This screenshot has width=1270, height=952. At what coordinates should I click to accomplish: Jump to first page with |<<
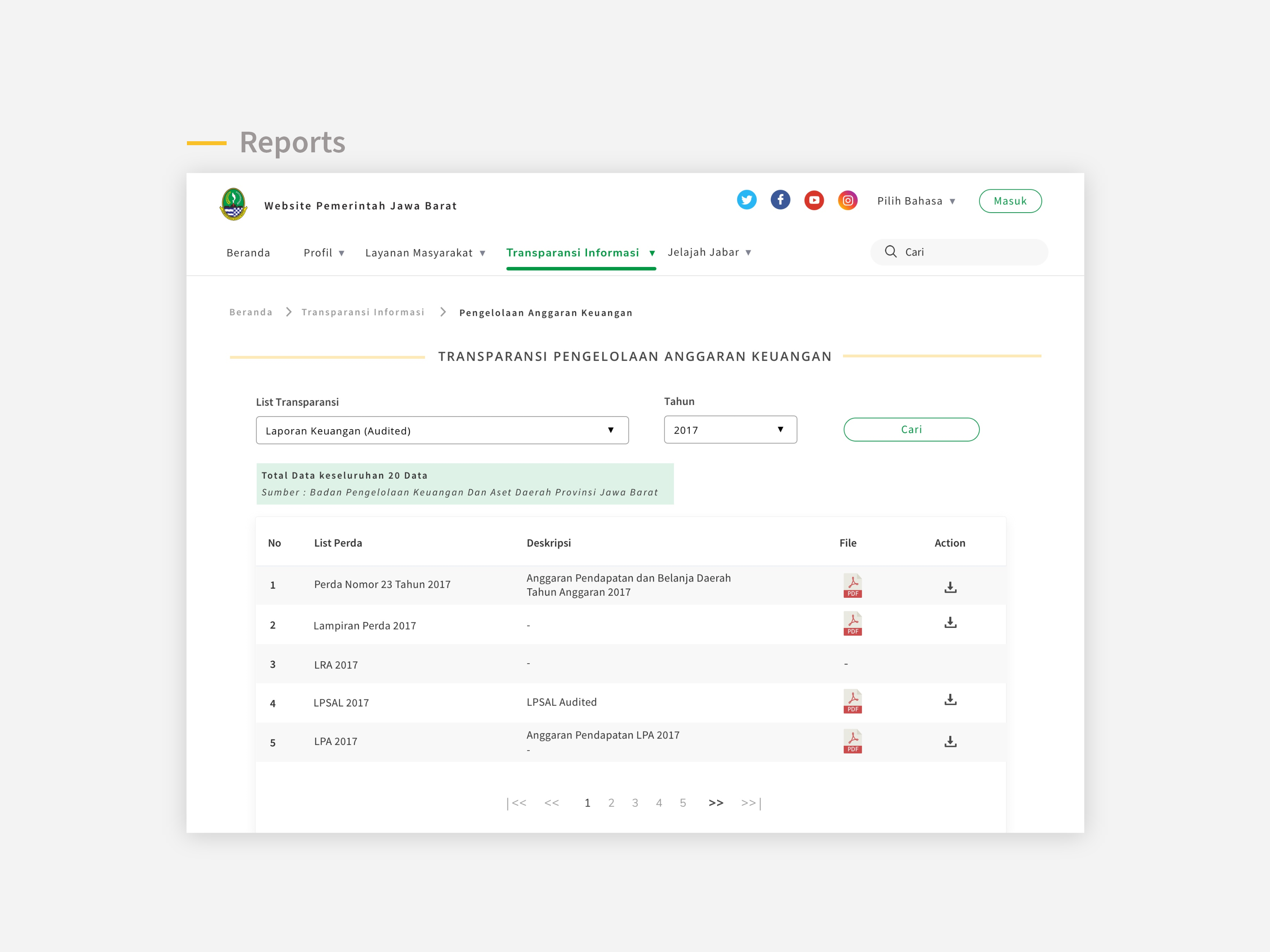[516, 803]
